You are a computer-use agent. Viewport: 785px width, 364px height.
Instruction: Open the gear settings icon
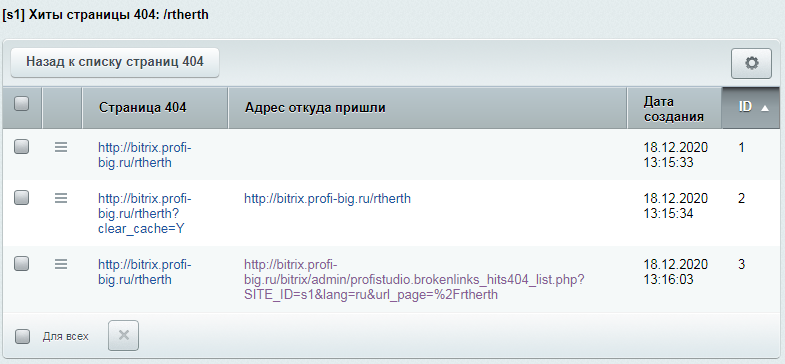click(751, 63)
